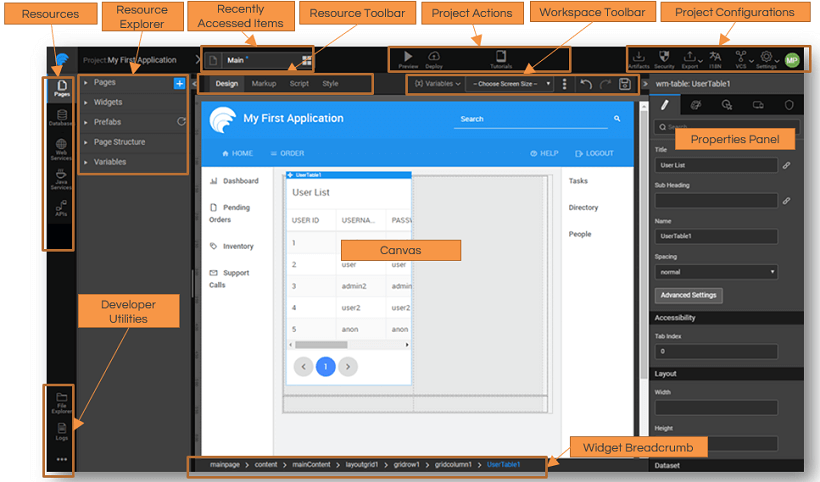Click the Advanced Settings button
This screenshot has height=482, width=820.
point(688,295)
